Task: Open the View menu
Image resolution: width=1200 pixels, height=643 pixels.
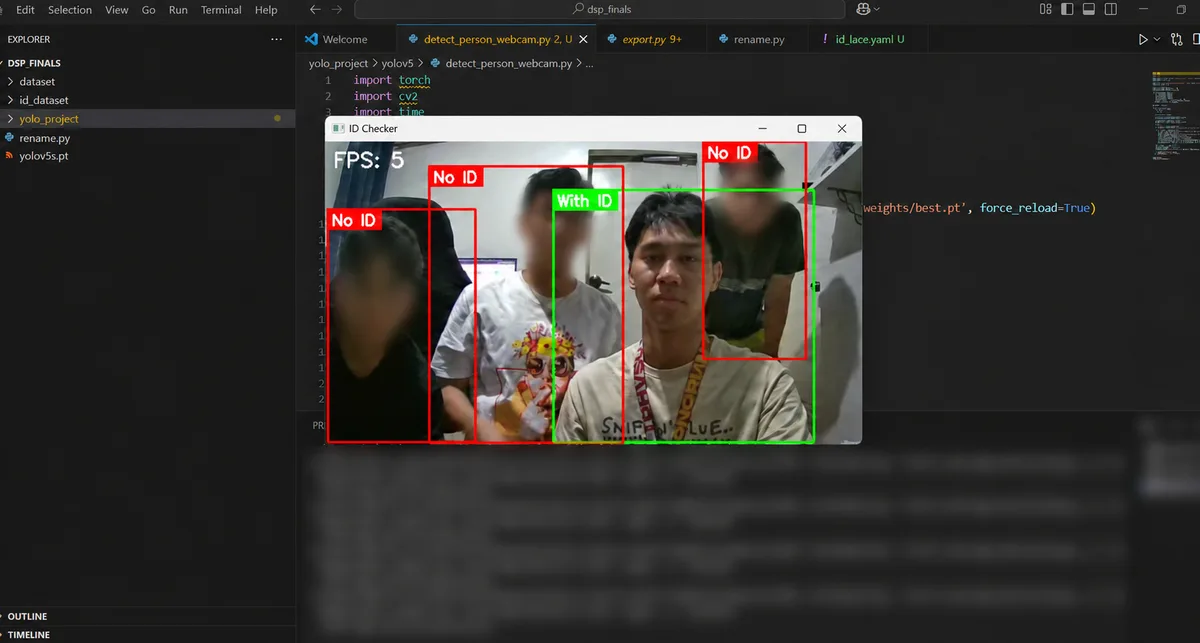Action: 117,10
